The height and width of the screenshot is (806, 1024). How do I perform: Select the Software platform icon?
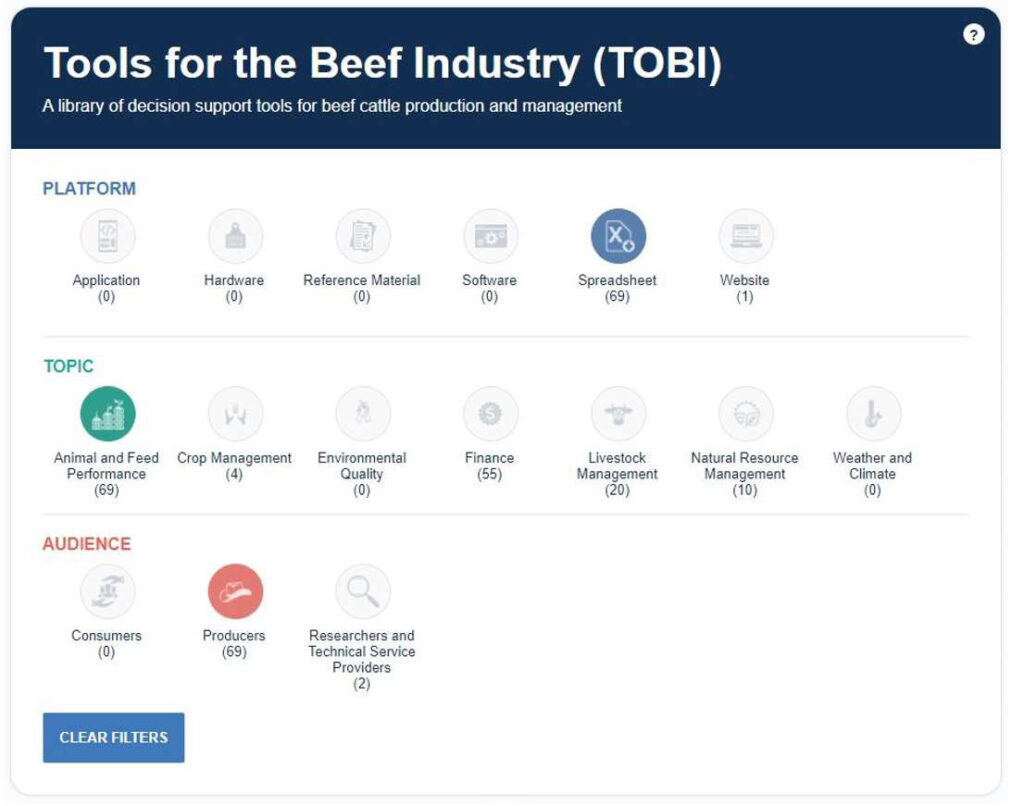tap(490, 236)
